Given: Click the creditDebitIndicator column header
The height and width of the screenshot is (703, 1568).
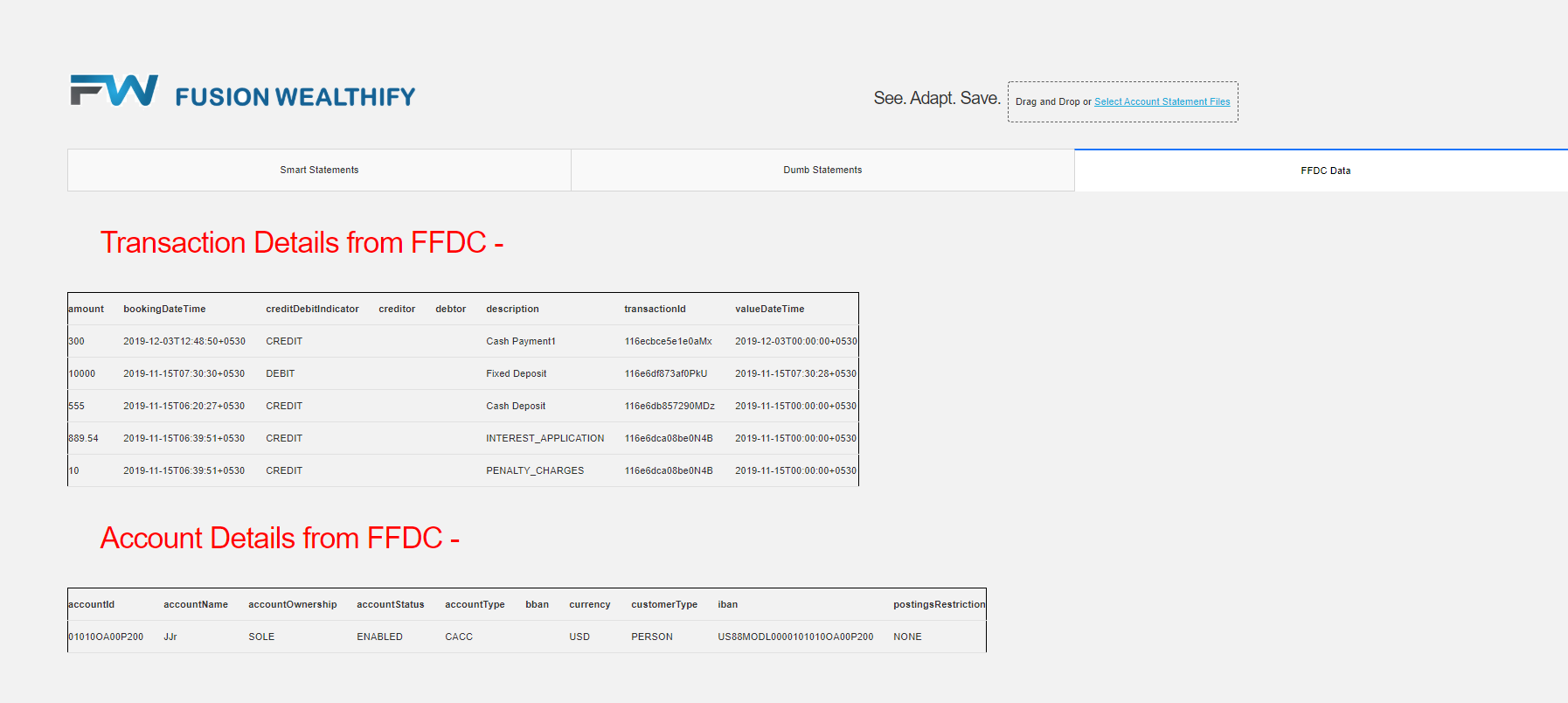Looking at the screenshot, I should (x=312, y=309).
